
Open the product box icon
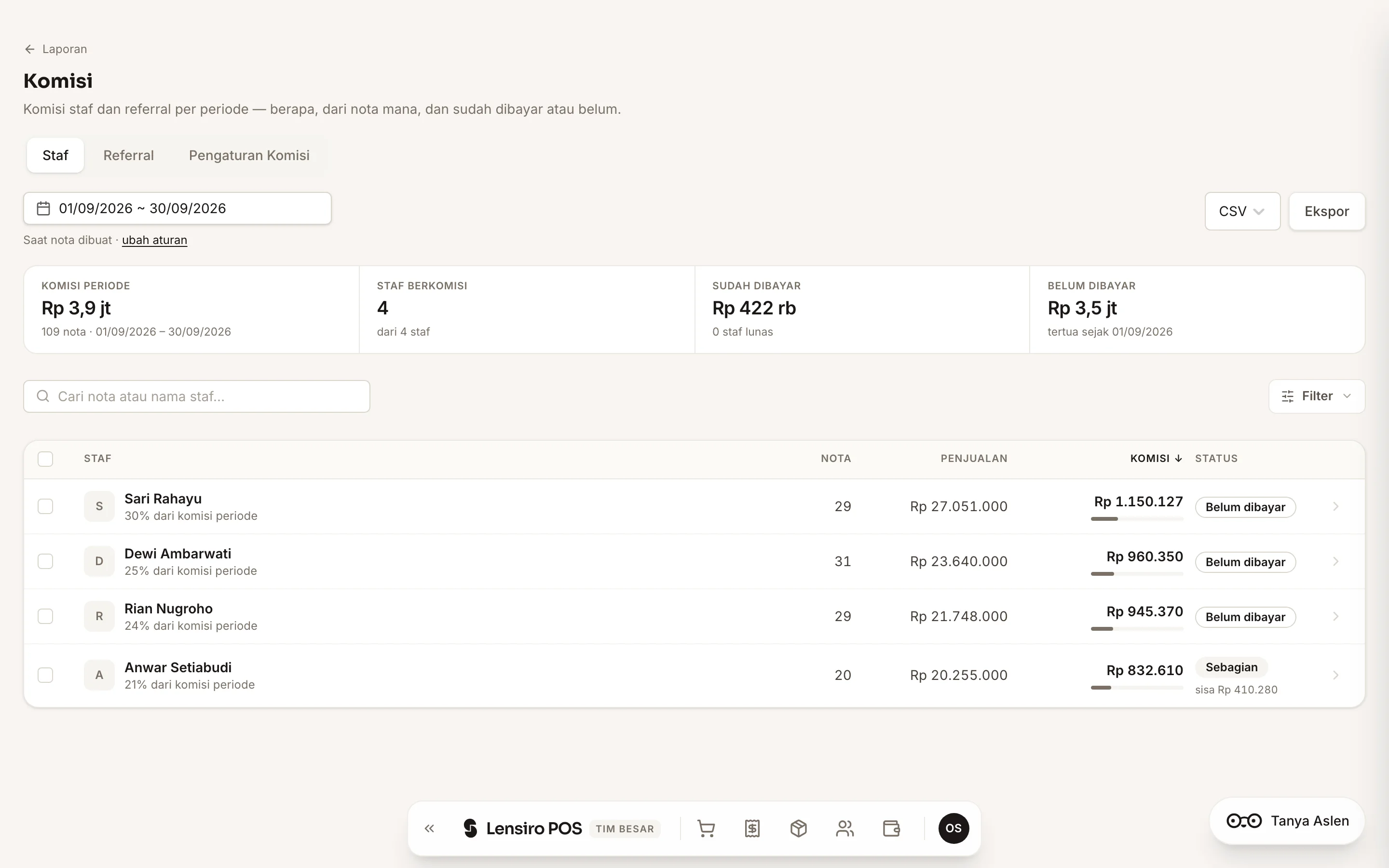pyautogui.click(x=798, y=828)
